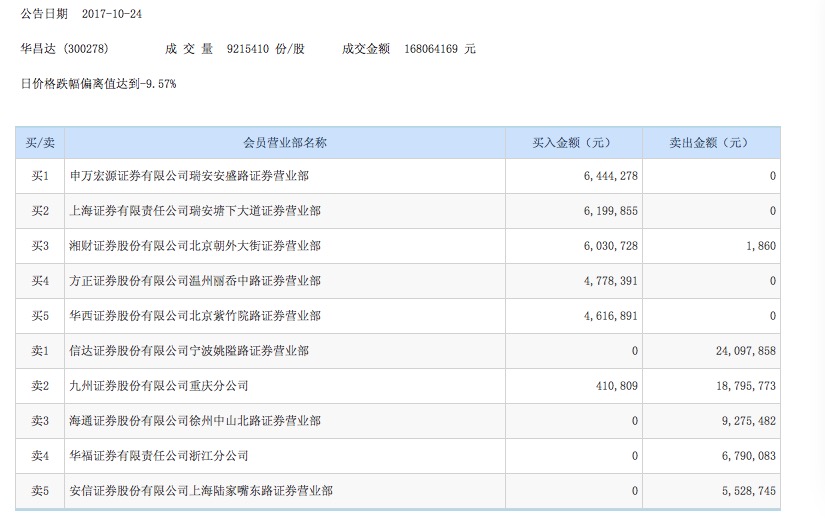Click the 会员营业部名称 column header
The width and height of the screenshot is (825, 519).
(285, 143)
